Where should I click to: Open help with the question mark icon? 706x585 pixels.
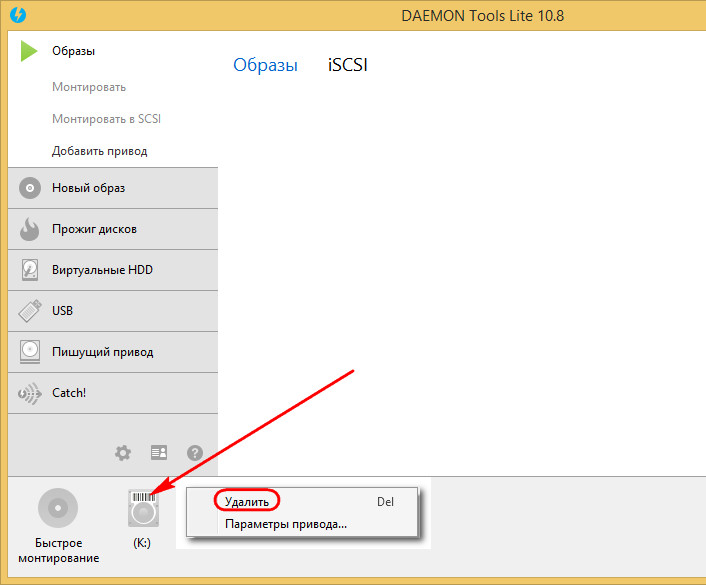coord(195,453)
